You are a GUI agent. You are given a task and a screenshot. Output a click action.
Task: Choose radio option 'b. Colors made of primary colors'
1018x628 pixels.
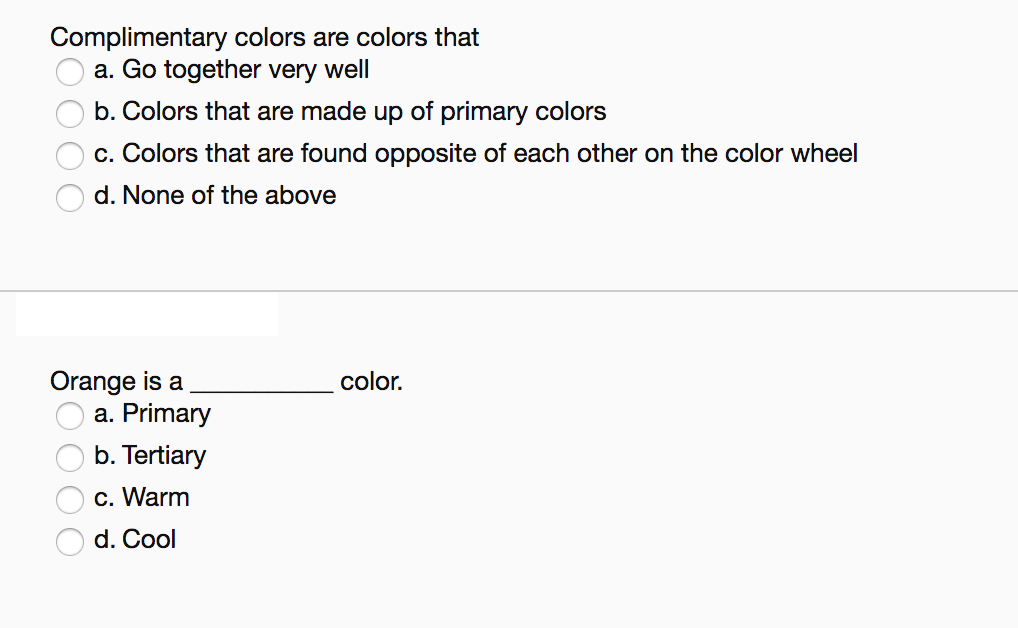coord(69,114)
